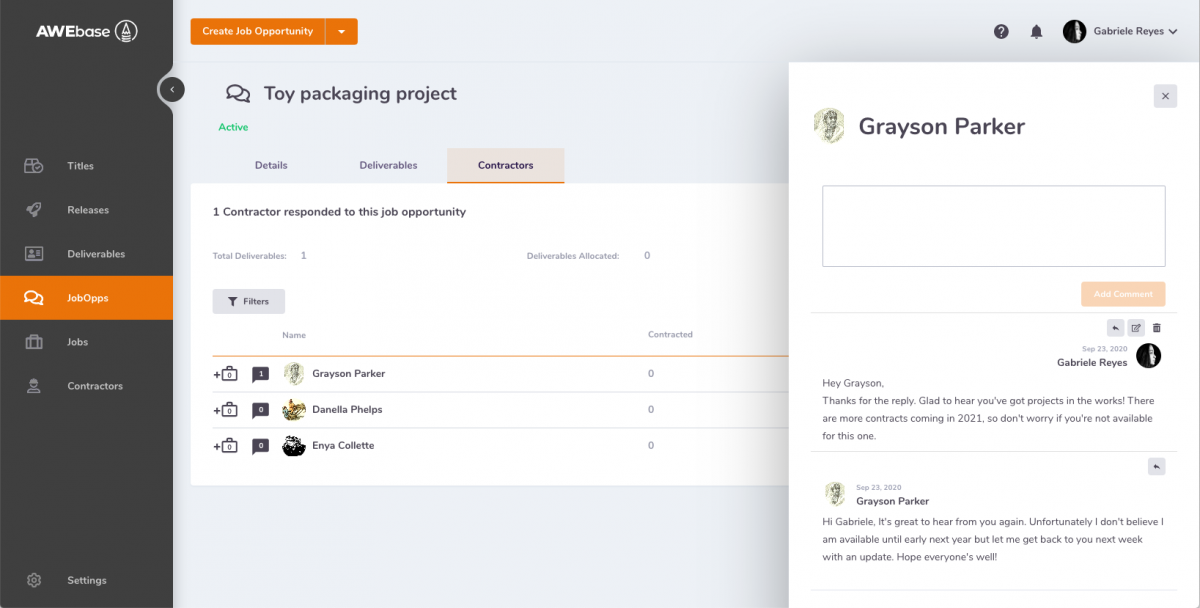The width and height of the screenshot is (1200, 608).
Task: Click the Create Job Opportunity button
Action: (258, 32)
